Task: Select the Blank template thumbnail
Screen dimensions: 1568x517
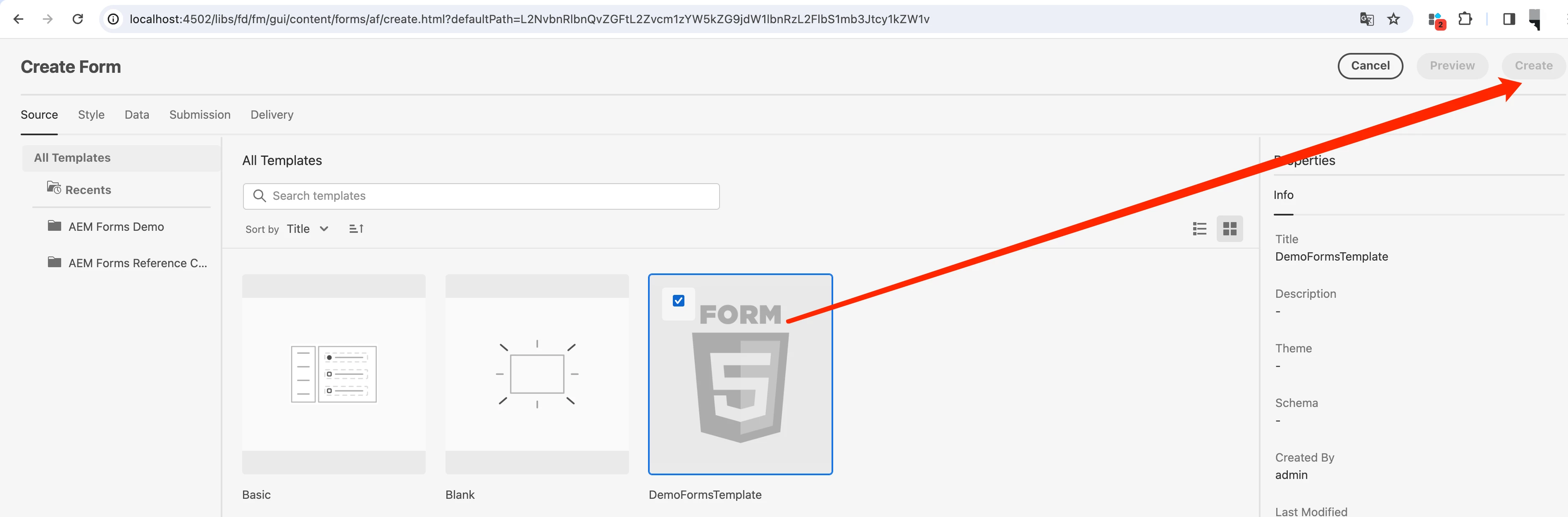Action: 537,374
